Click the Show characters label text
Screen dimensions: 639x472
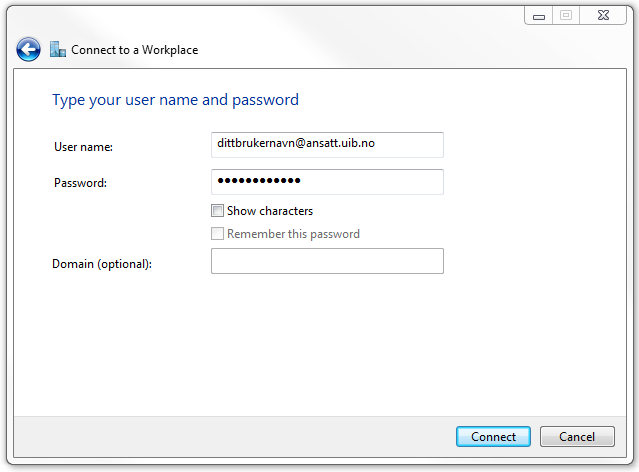pyautogui.click(x=269, y=211)
